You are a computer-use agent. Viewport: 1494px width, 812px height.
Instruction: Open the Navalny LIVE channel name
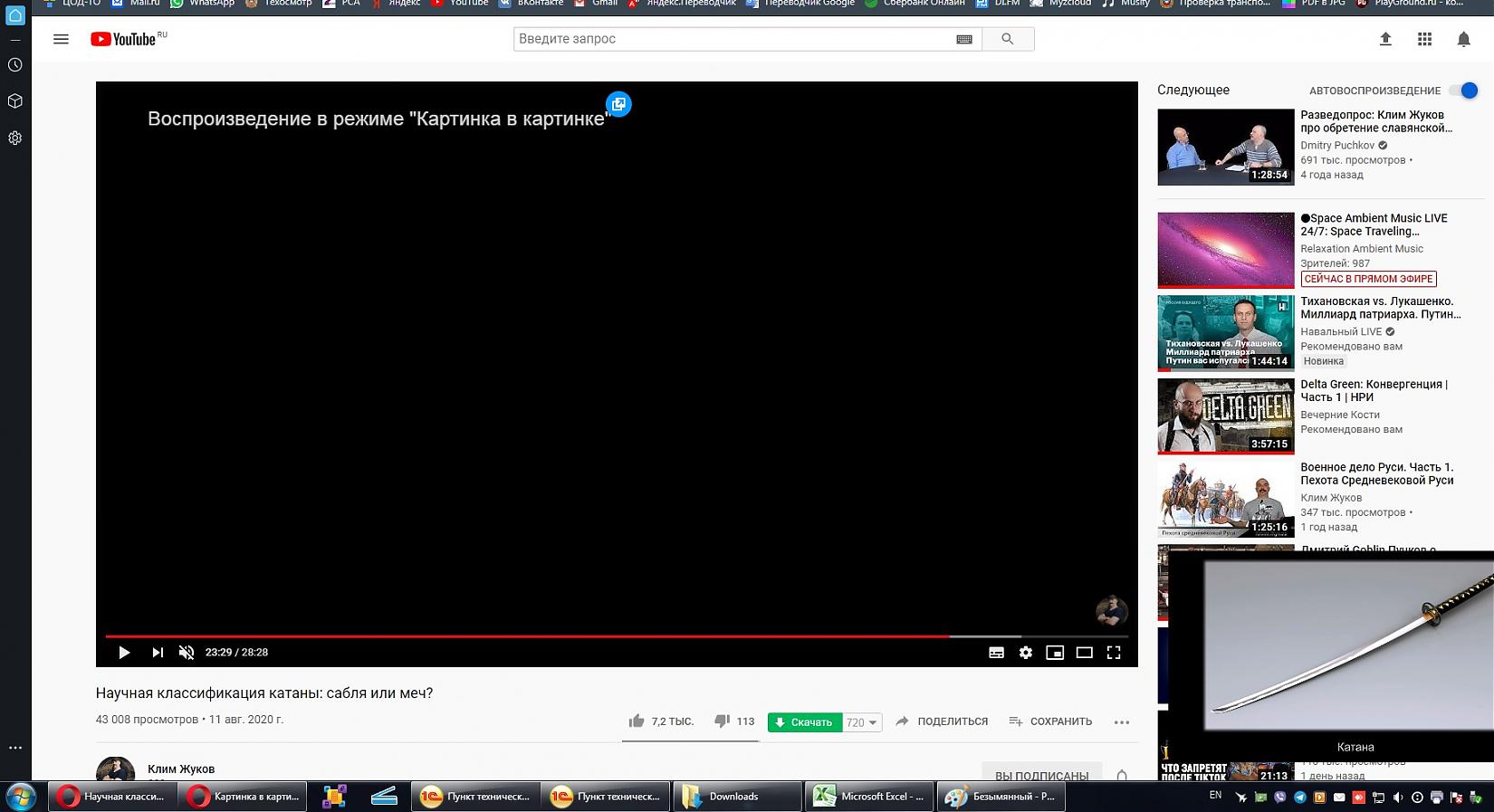(x=1341, y=332)
